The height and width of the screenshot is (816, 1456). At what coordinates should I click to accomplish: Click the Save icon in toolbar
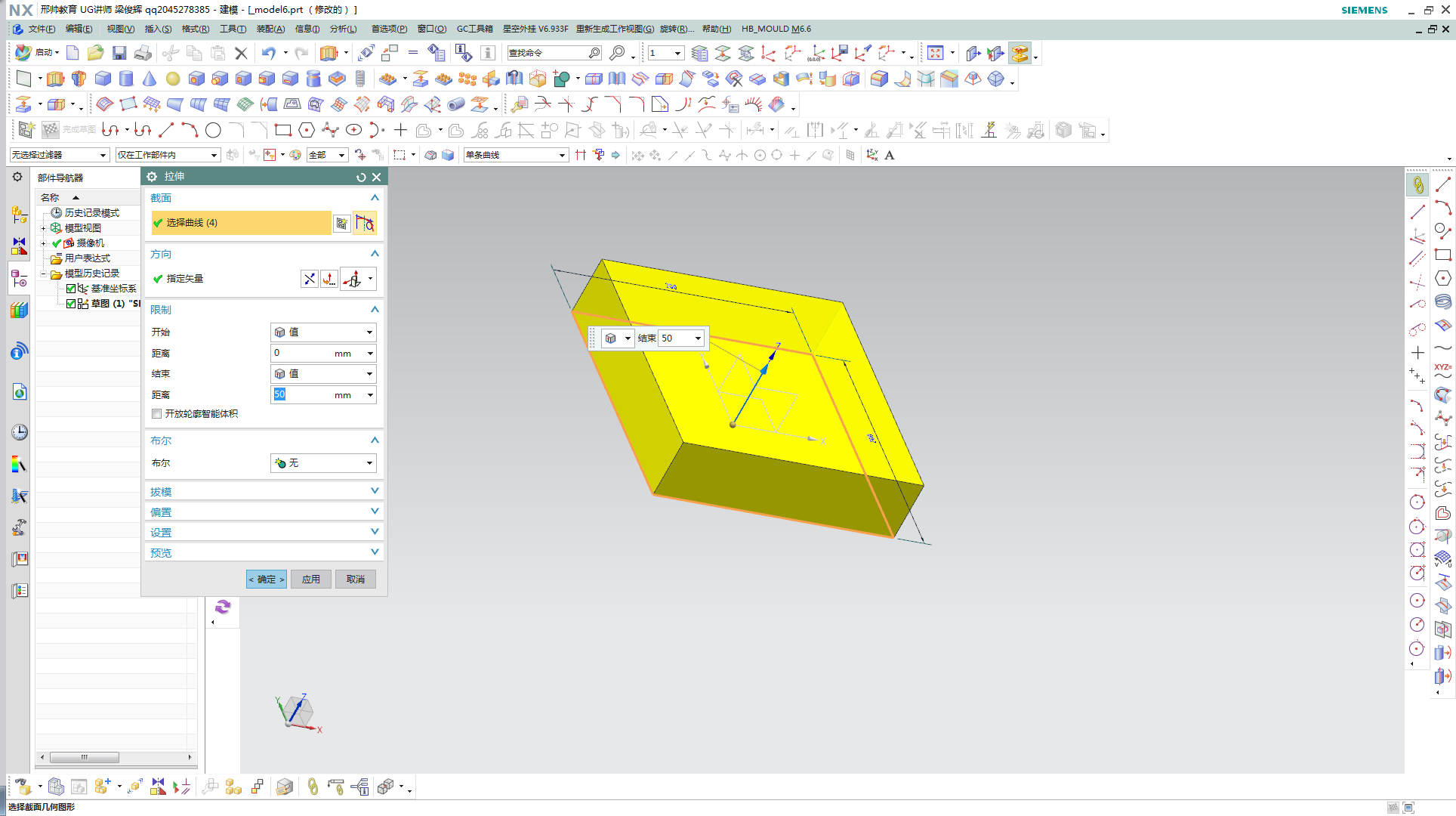coord(119,53)
